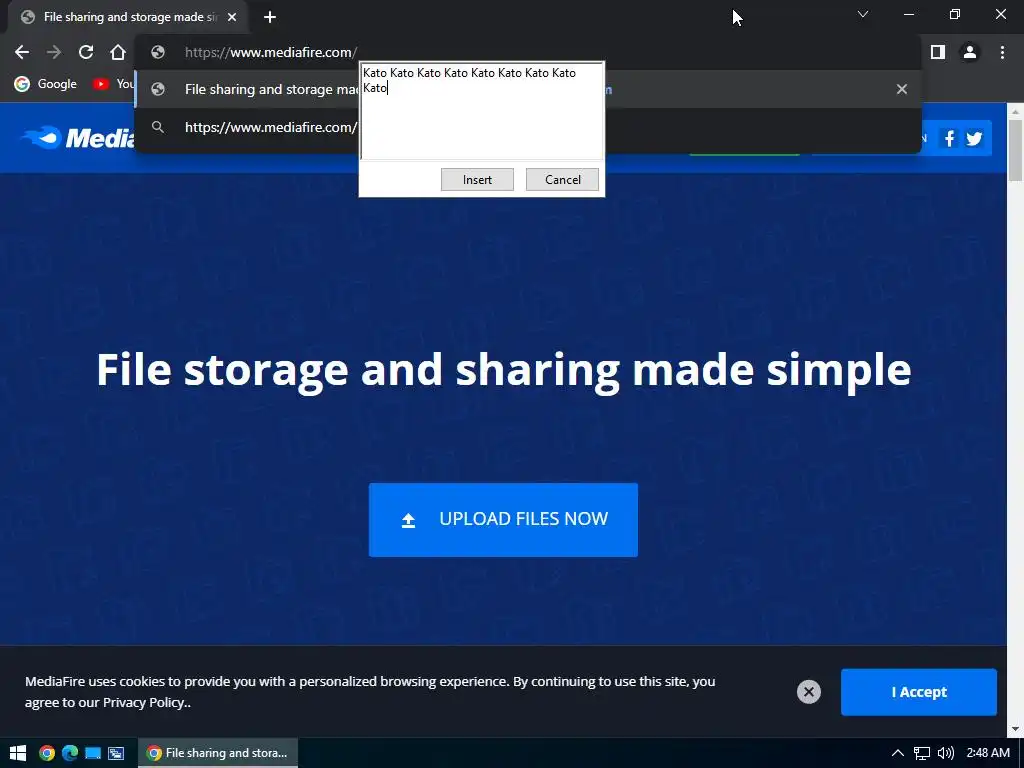Open the Chrome three-dot menu
The width and height of the screenshot is (1024, 768).
(1002, 52)
